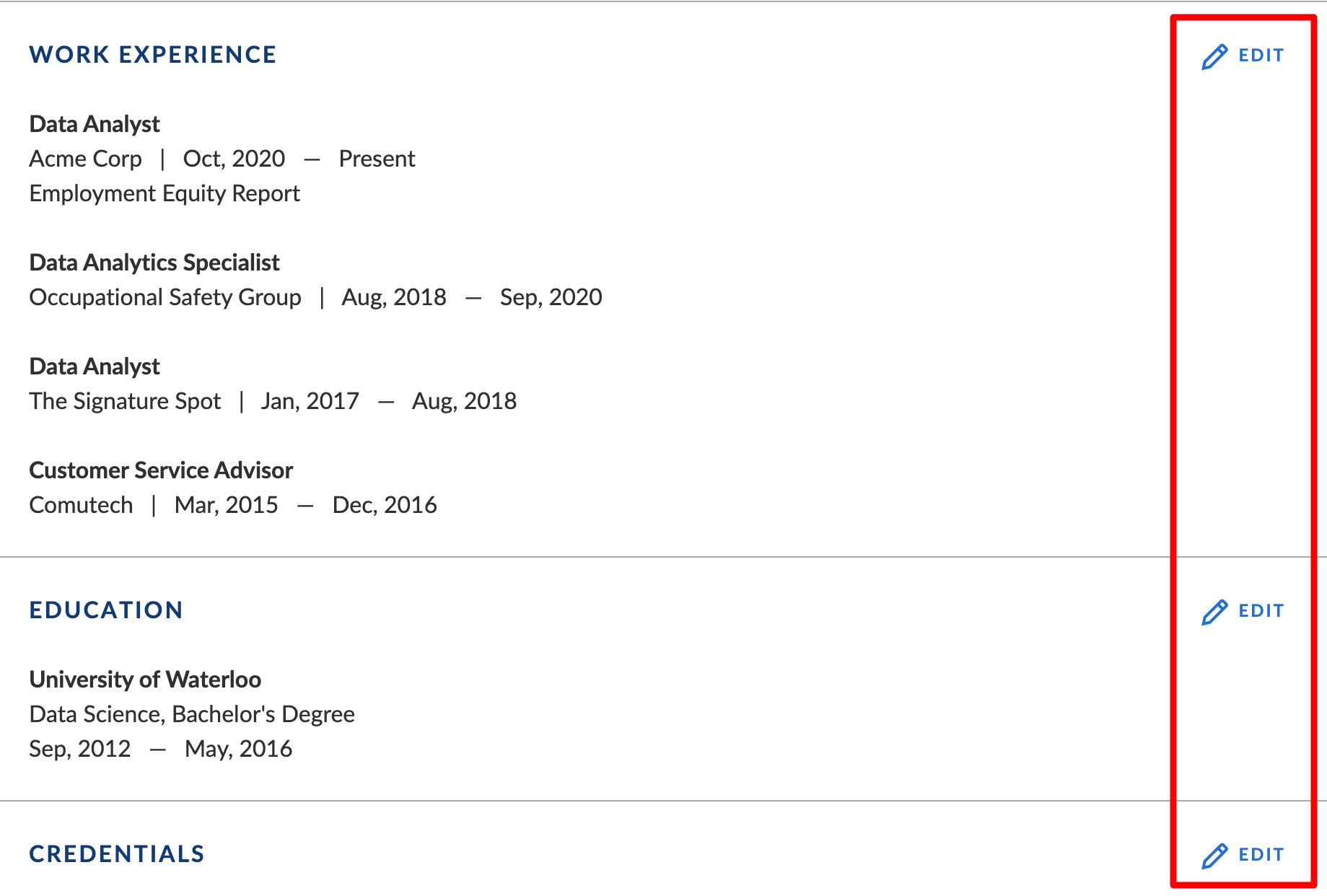The height and width of the screenshot is (896, 1327).
Task: Click the Data Analyst title above Signature Spot
Action: click(95, 366)
